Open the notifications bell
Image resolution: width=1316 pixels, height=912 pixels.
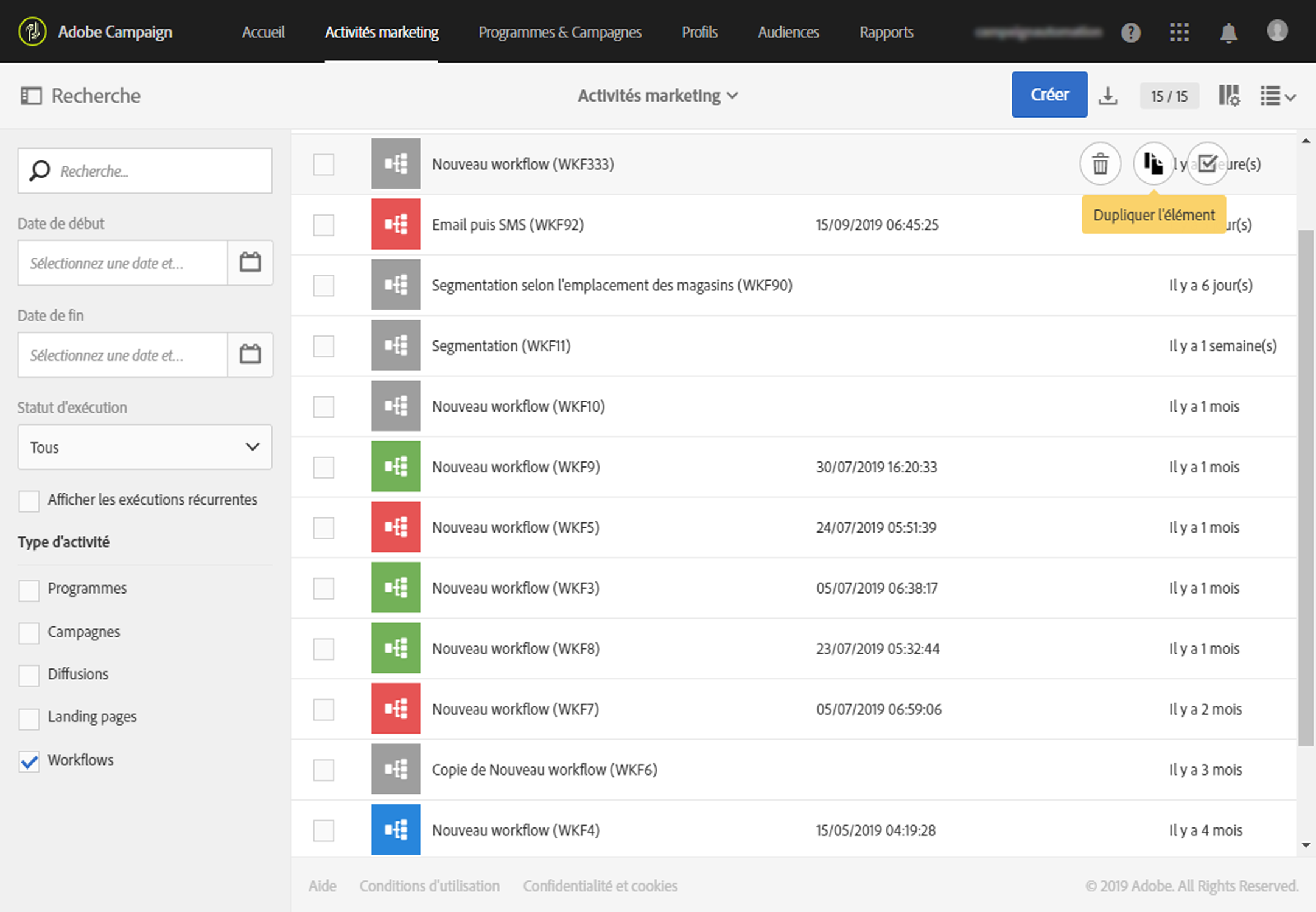(1228, 32)
